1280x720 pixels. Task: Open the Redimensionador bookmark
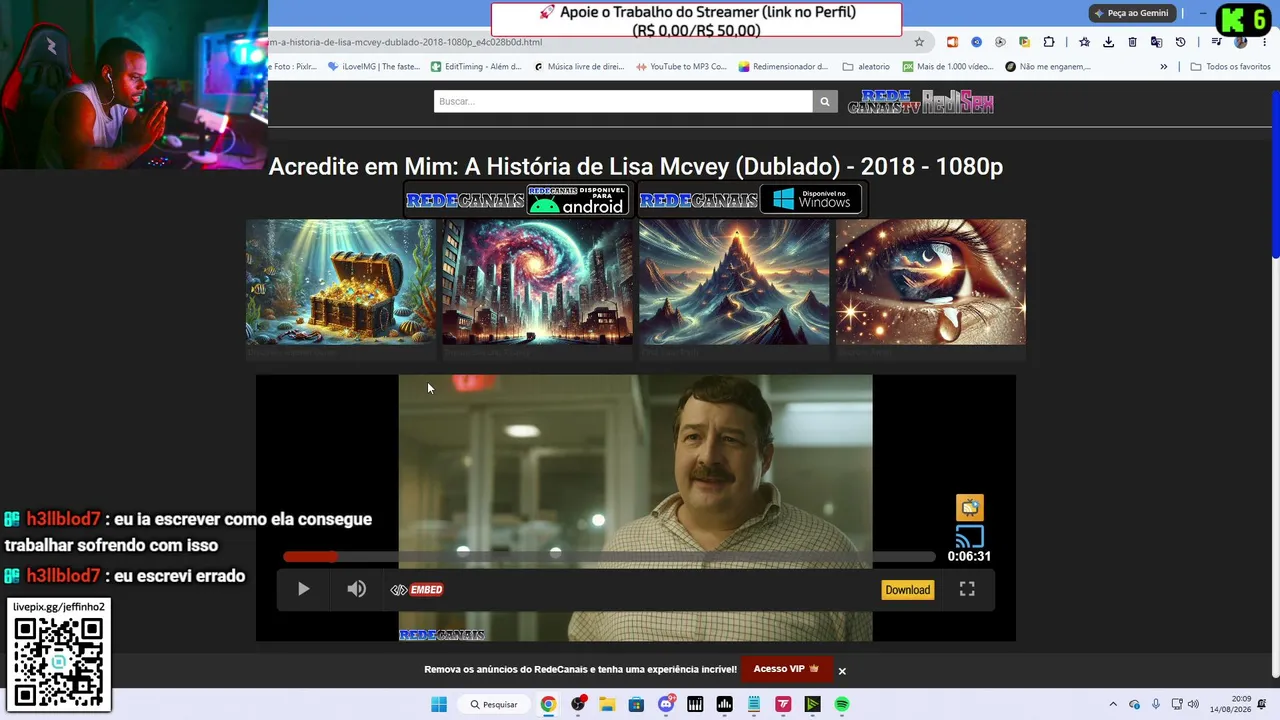click(x=783, y=67)
